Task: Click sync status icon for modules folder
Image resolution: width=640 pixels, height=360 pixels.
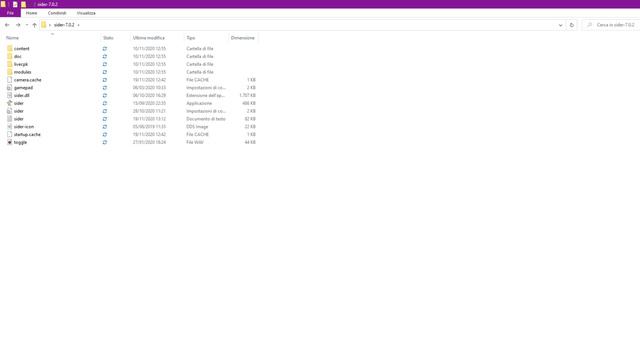Action: [x=105, y=72]
